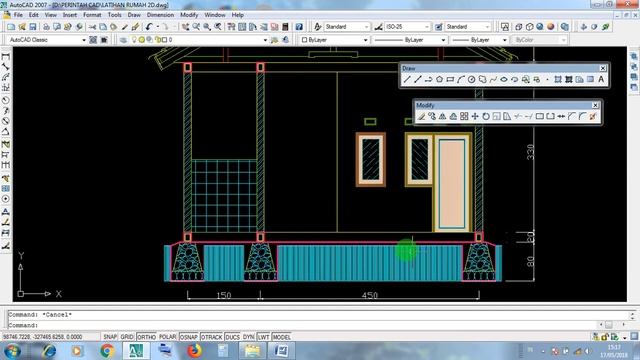Click the MODEL button in status bar
This screenshot has width=640, height=360.
pyautogui.click(x=282, y=337)
